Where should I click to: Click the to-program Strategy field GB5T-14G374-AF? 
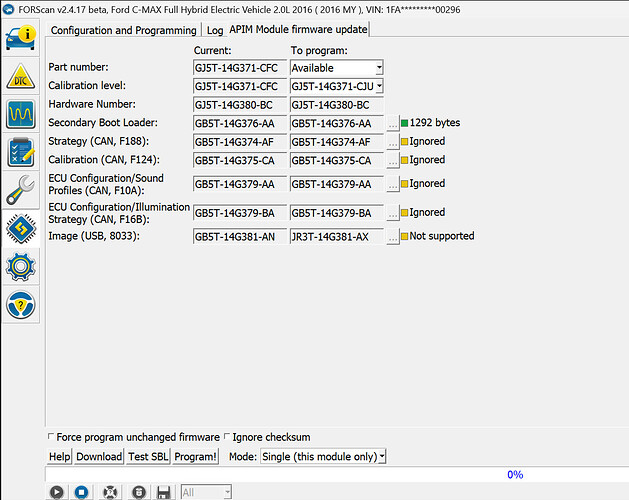click(337, 142)
